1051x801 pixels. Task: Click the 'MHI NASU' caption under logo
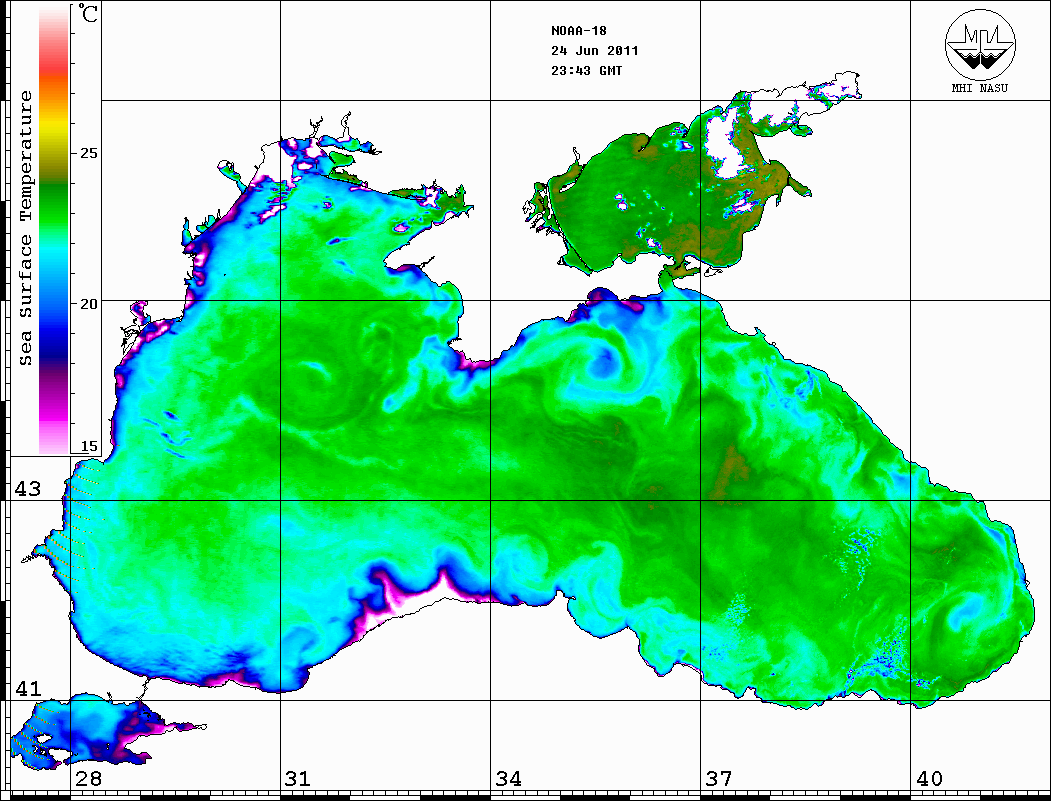(980, 88)
